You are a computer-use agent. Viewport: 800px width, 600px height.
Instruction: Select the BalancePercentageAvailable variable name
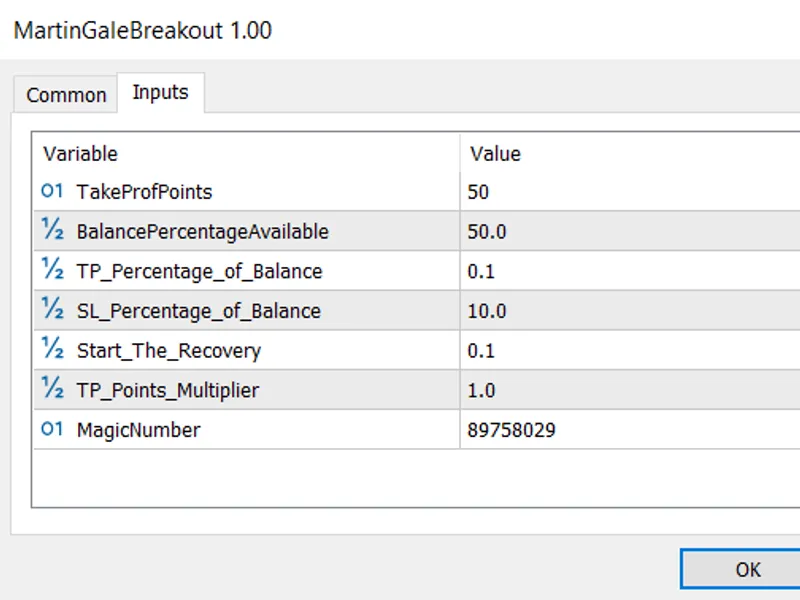[203, 232]
